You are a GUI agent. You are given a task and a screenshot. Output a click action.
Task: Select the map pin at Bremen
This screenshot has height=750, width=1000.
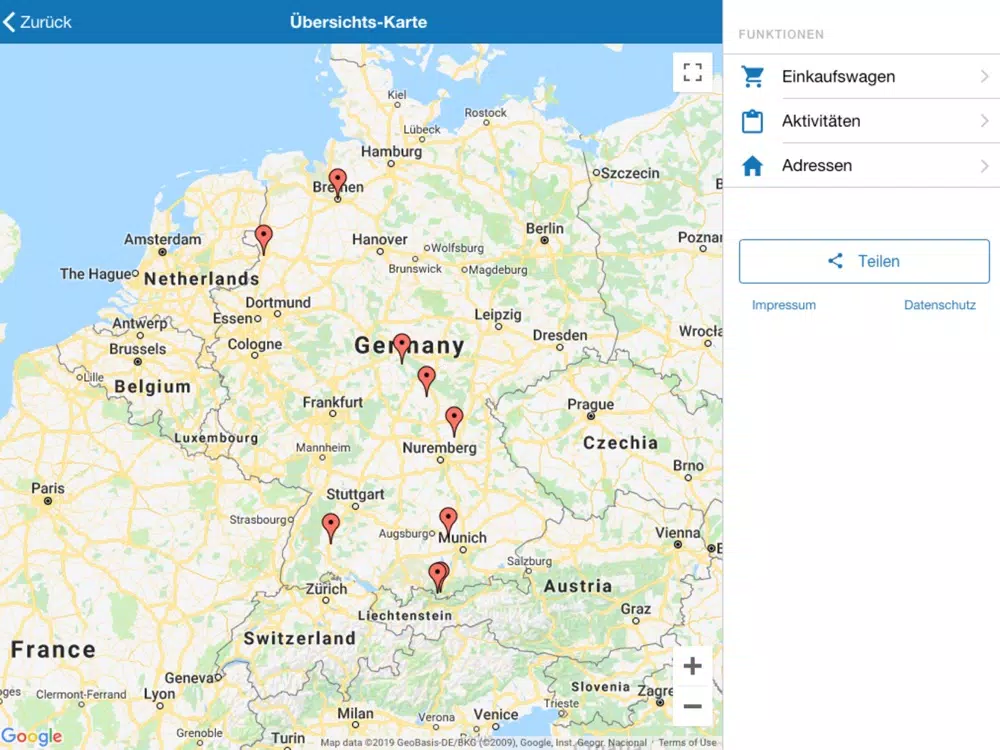click(x=337, y=183)
